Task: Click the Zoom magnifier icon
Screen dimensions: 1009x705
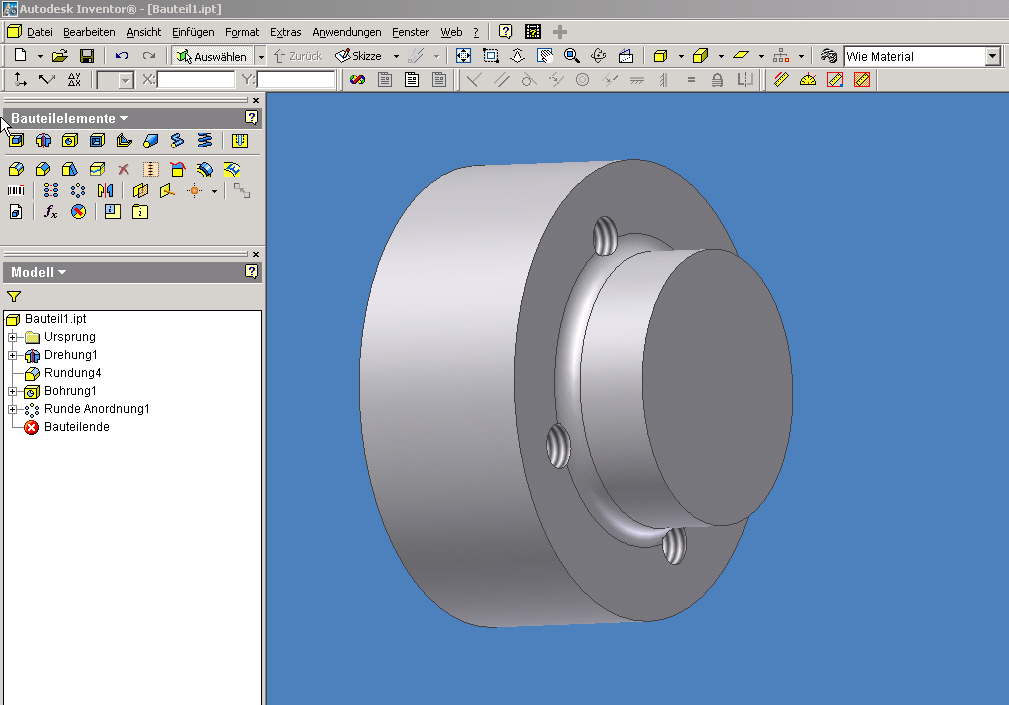Action: pyautogui.click(x=572, y=57)
